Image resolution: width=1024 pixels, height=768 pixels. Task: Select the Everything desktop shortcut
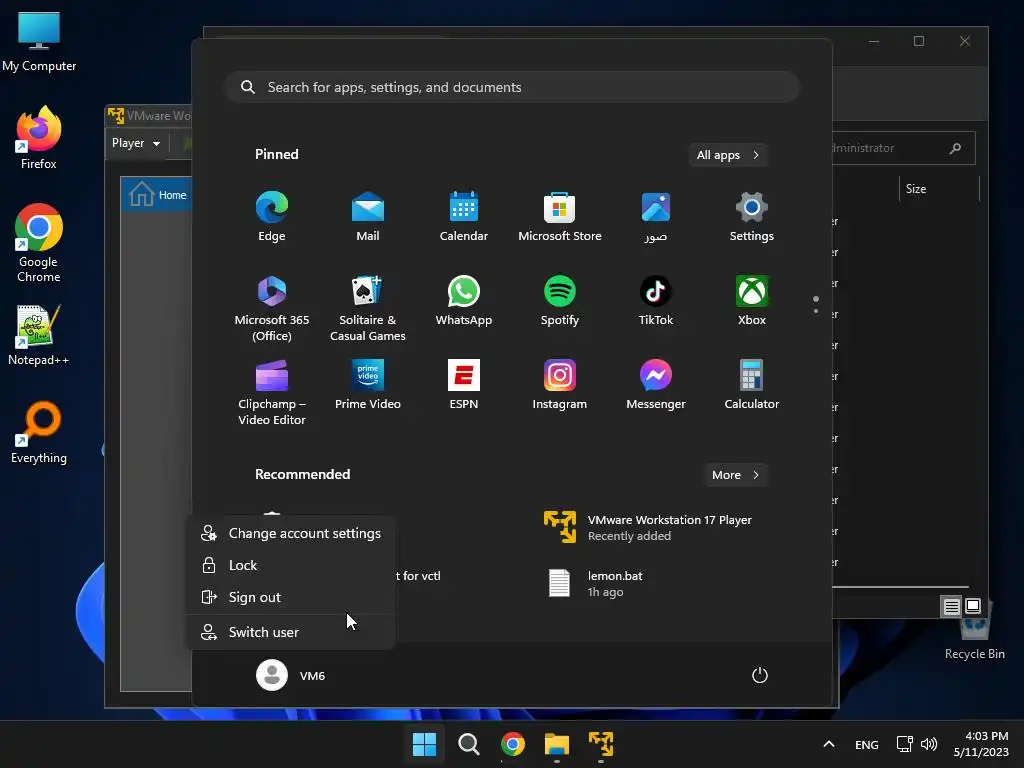point(39,432)
